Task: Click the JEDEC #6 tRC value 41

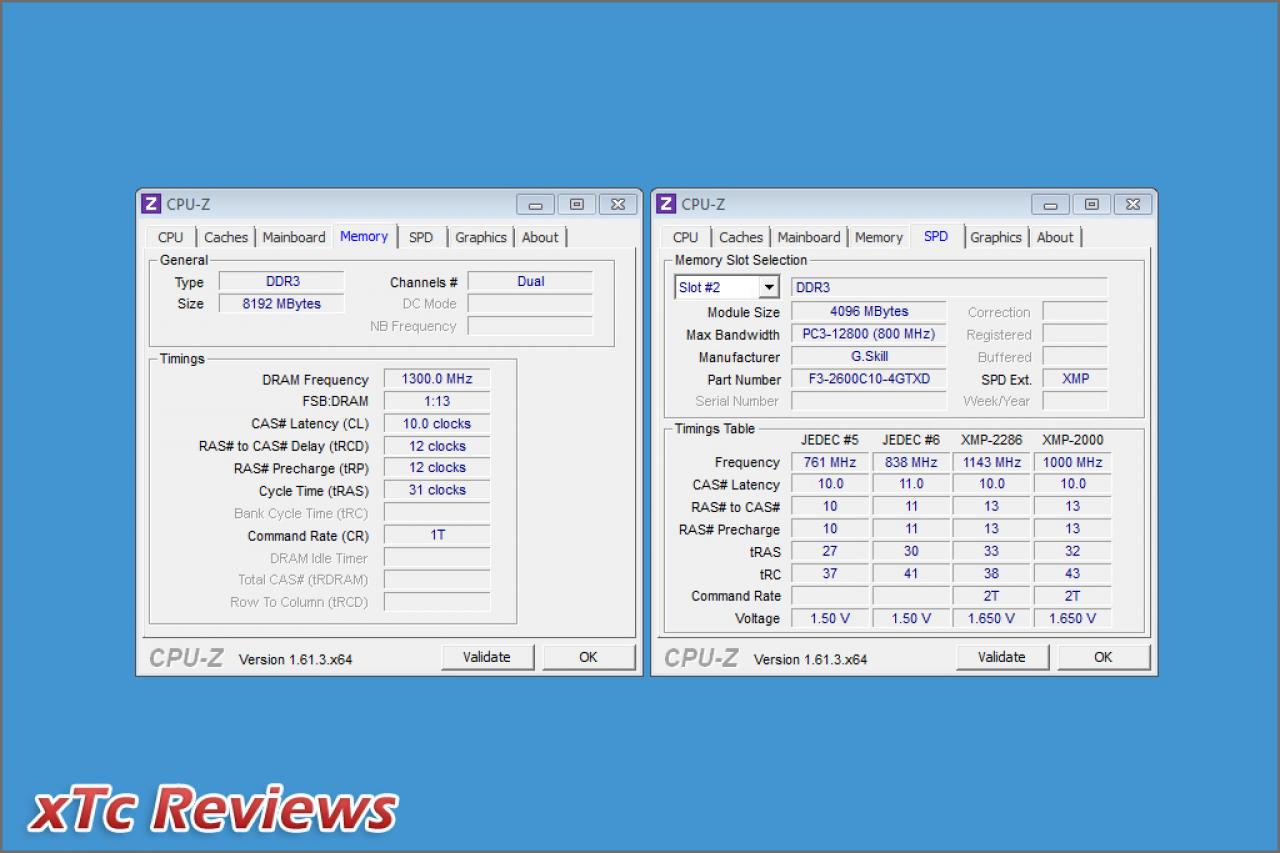Action: (x=911, y=573)
